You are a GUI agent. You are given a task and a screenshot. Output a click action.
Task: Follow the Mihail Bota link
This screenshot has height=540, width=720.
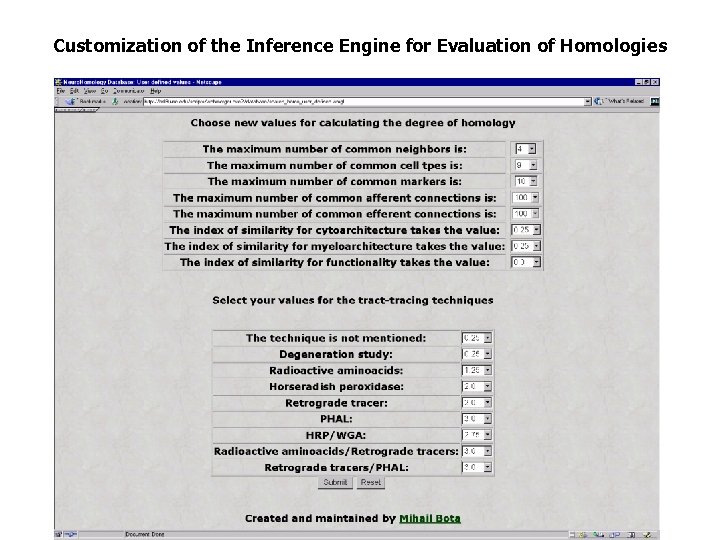point(430,518)
